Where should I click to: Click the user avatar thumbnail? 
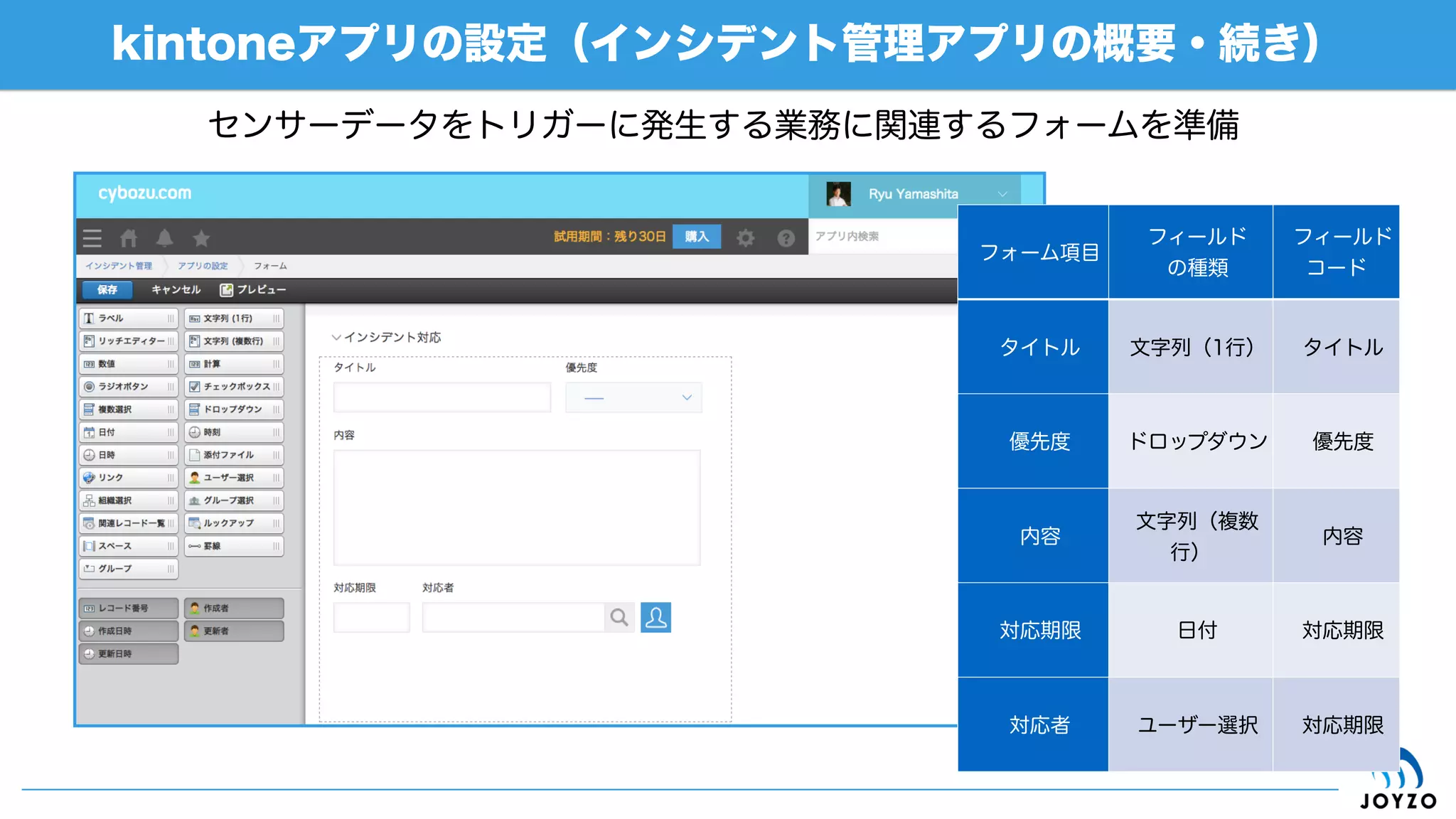[x=839, y=194]
